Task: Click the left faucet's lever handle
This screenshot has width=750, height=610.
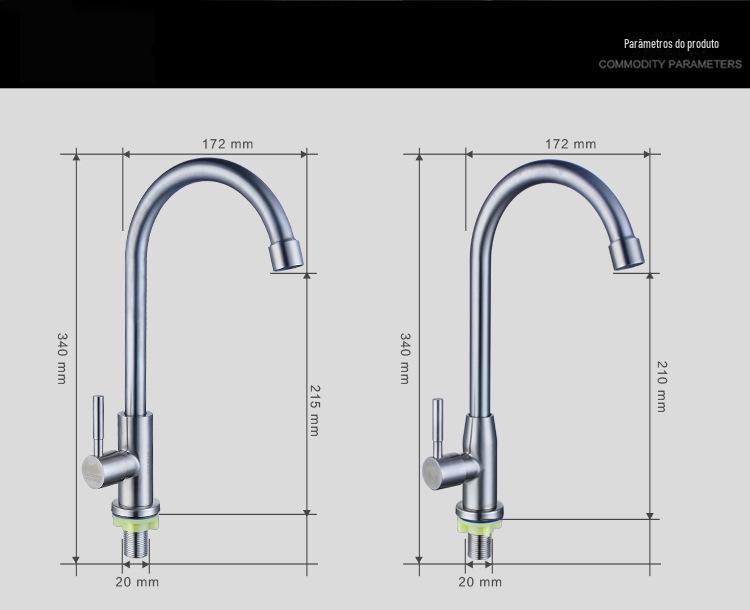Action: [98, 425]
